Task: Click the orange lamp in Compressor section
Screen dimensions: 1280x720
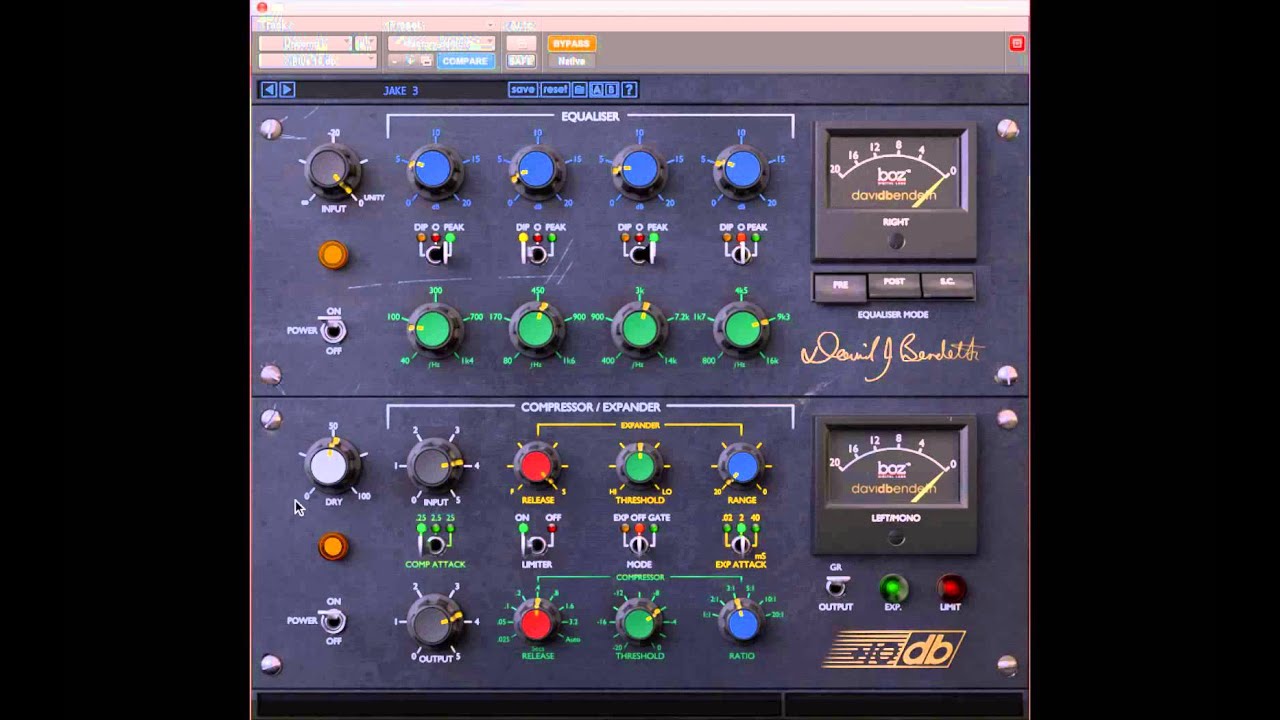Action: [x=333, y=547]
